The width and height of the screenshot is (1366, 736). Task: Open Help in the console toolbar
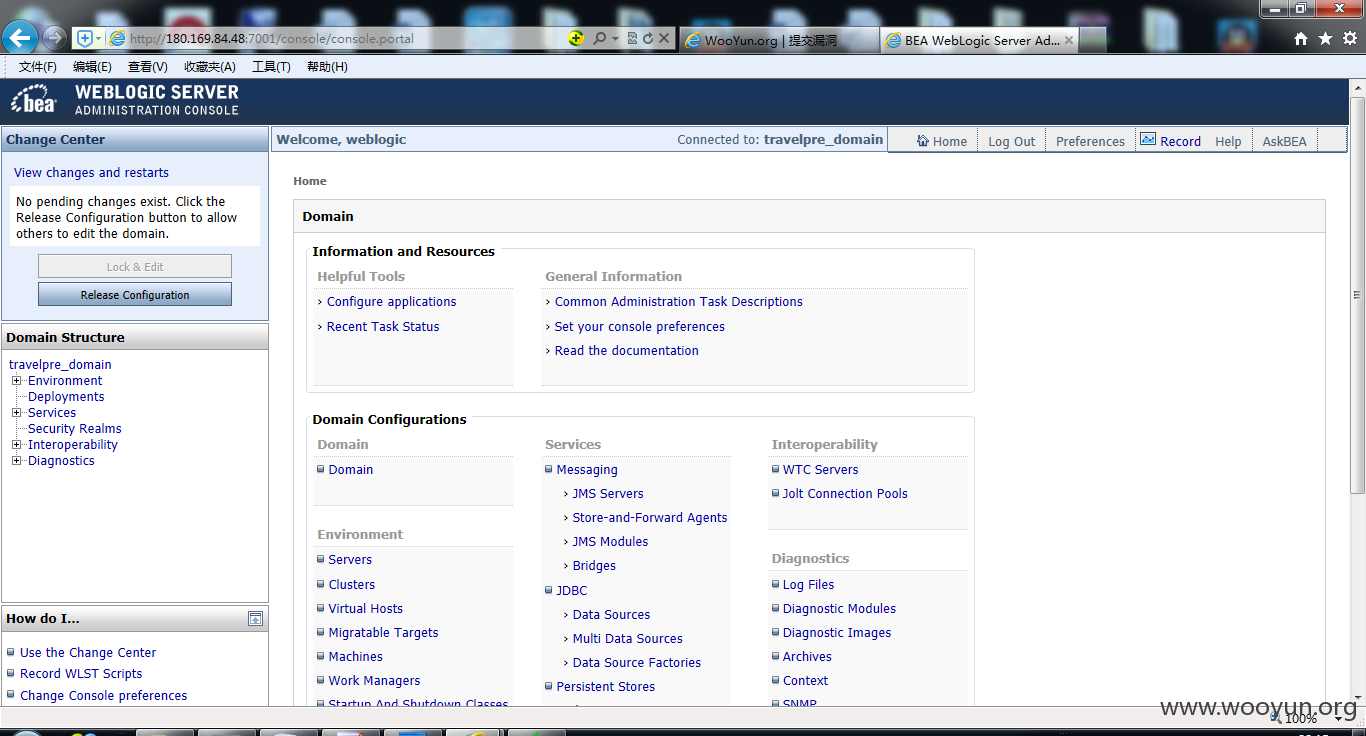click(1228, 141)
